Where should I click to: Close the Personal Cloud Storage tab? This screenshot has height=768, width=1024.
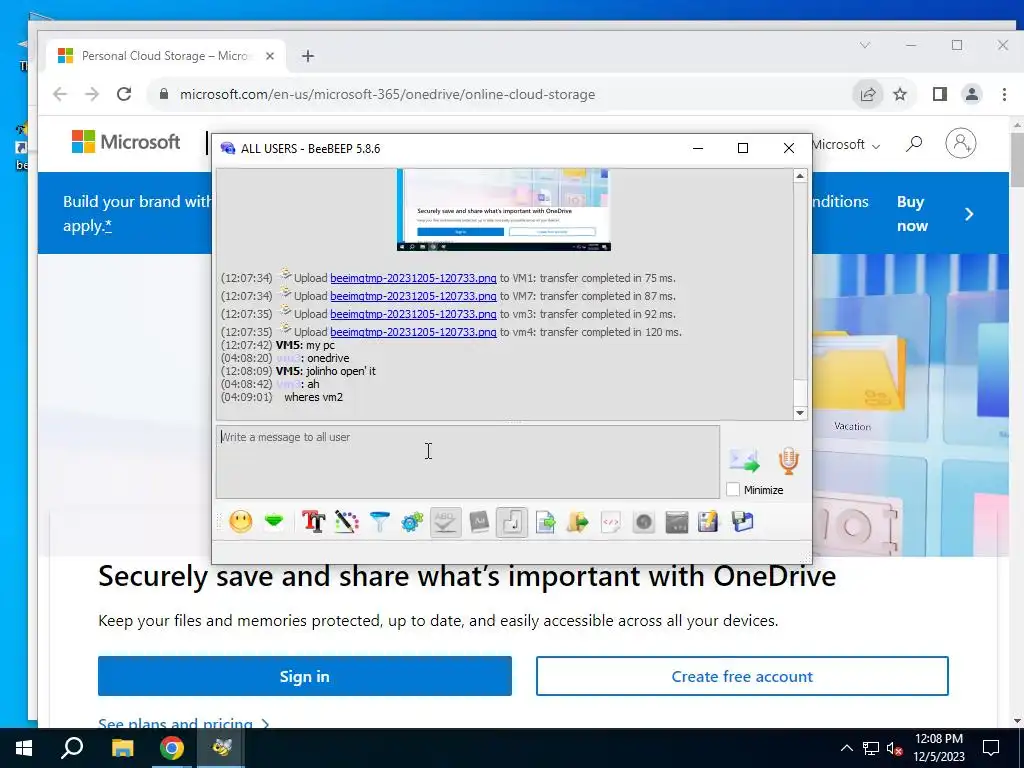pos(270,56)
